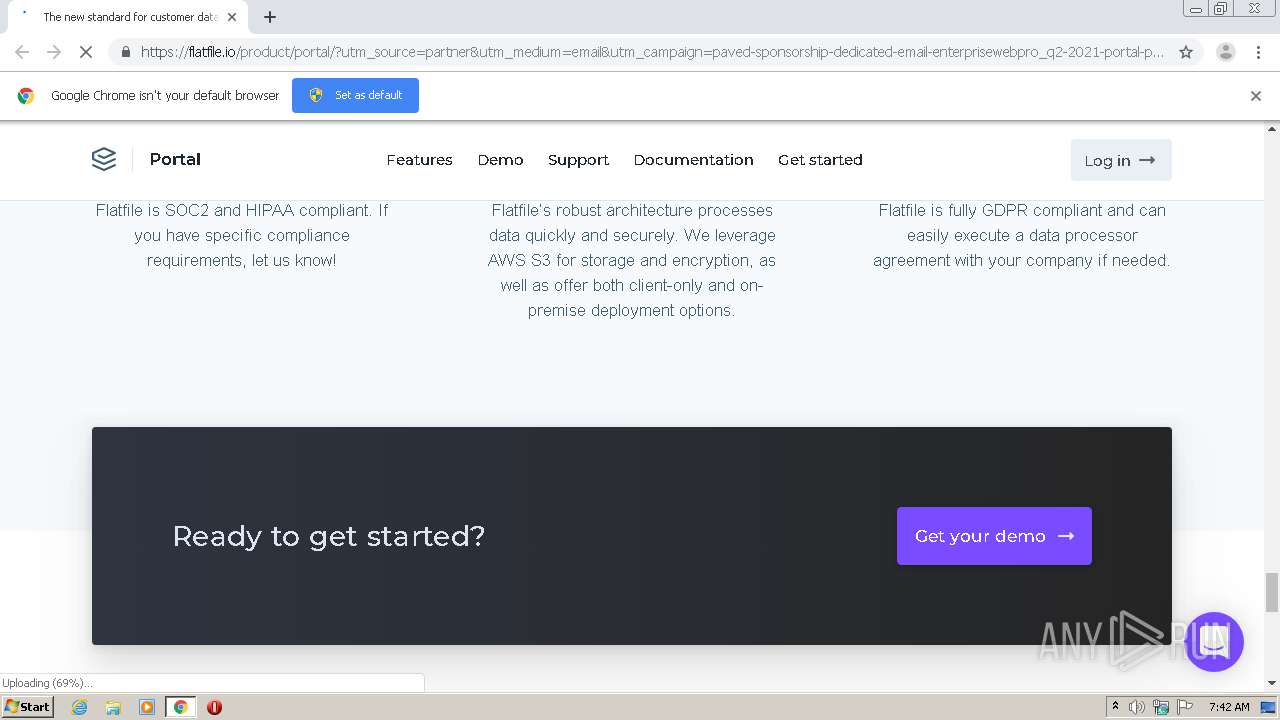The image size is (1280, 720).
Task: Click the SOC2 and HIPAA compliant paragraph
Action: coord(242,235)
